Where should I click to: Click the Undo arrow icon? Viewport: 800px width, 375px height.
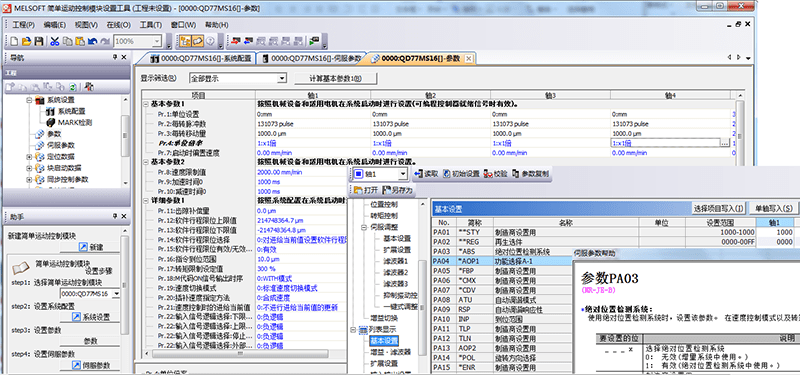click(x=92, y=41)
